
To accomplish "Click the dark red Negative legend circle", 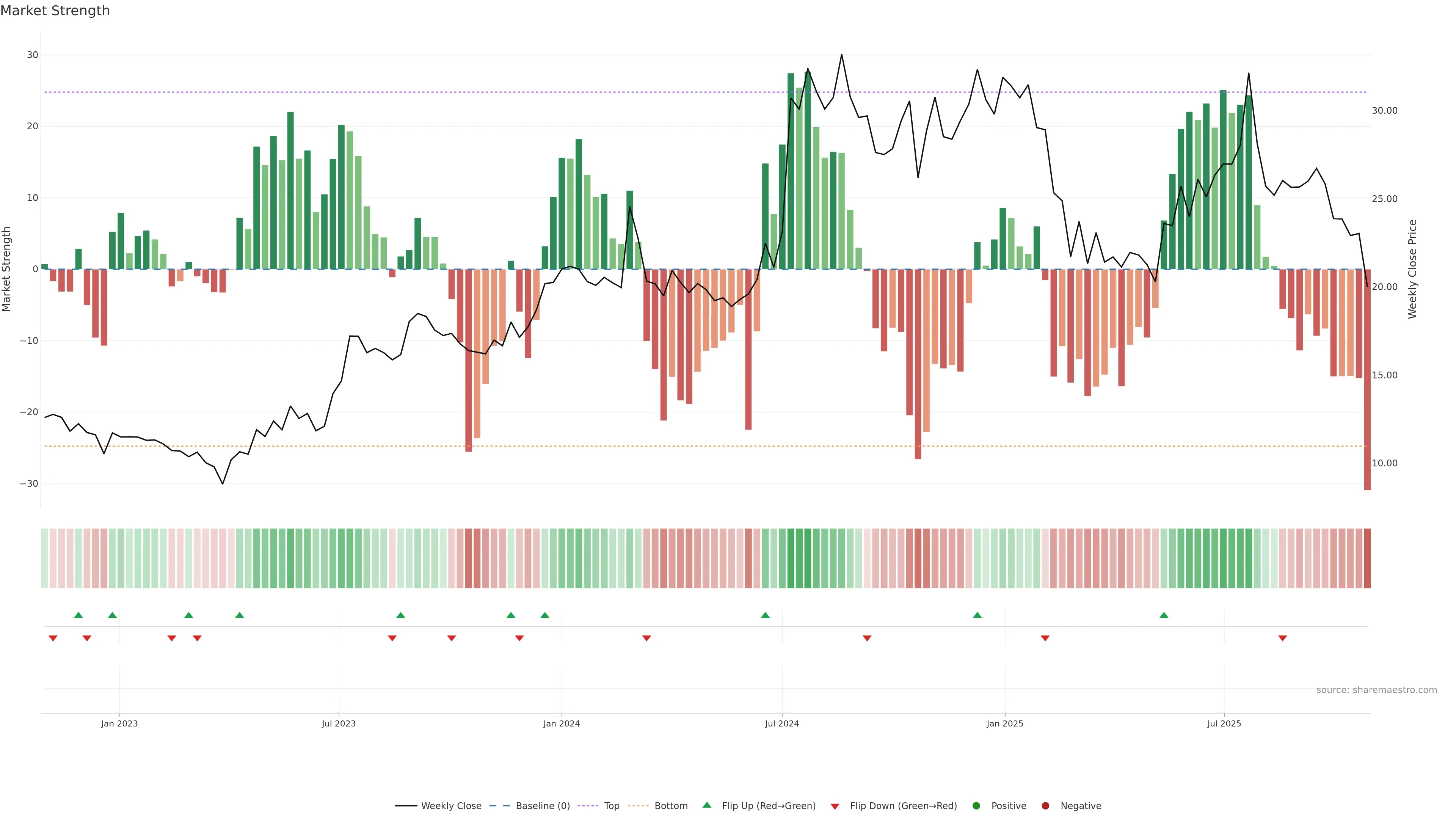I will click(1045, 805).
